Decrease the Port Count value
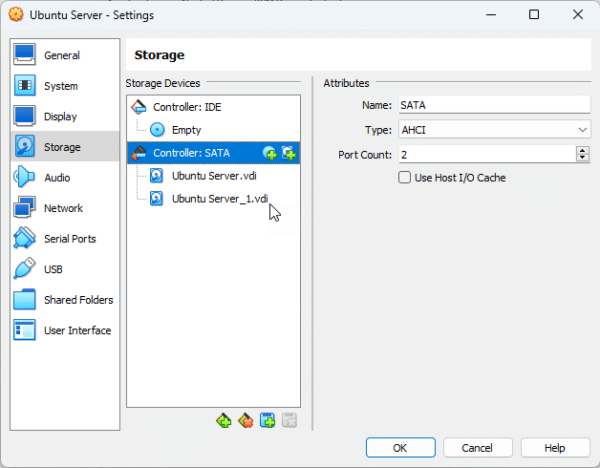600x468 pixels. [x=583, y=158]
